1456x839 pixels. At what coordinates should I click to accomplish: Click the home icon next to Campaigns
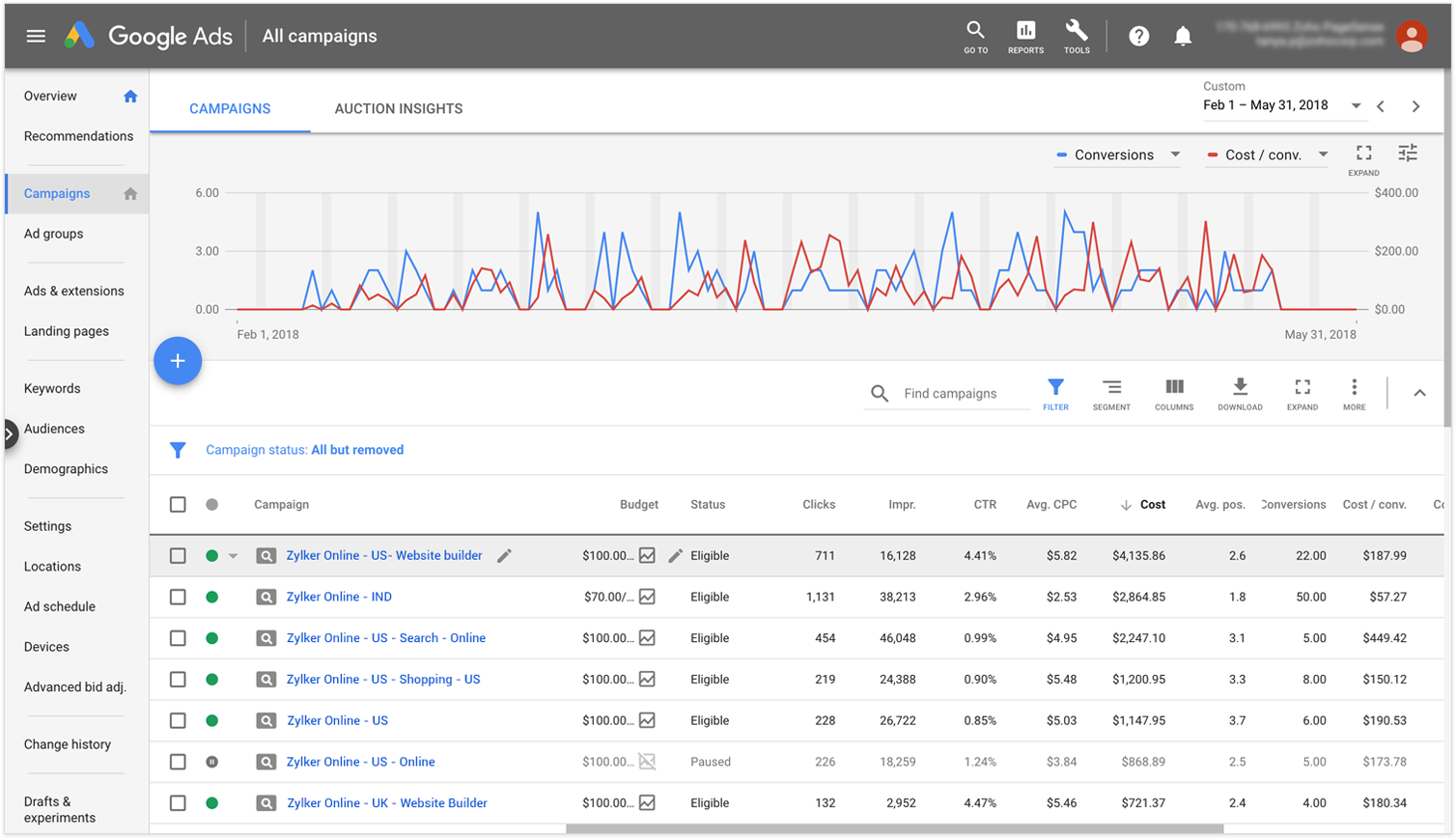(130, 194)
